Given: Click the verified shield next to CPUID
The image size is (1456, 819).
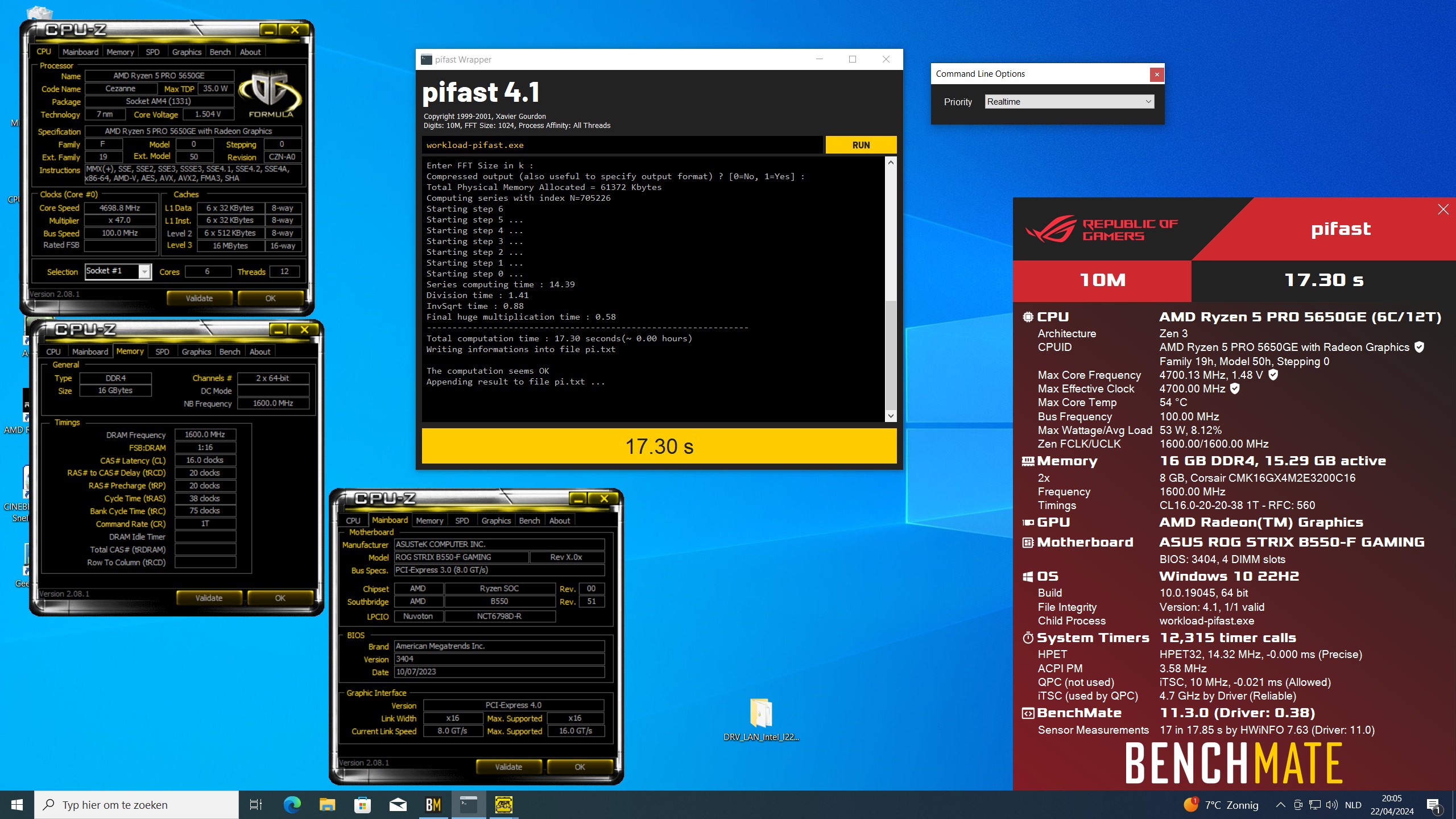Looking at the screenshot, I should tap(1419, 347).
